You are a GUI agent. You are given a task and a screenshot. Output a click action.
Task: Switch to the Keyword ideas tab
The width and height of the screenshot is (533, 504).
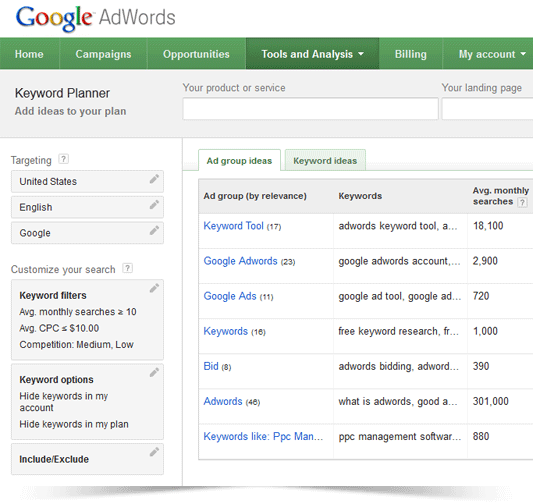(325, 160)
